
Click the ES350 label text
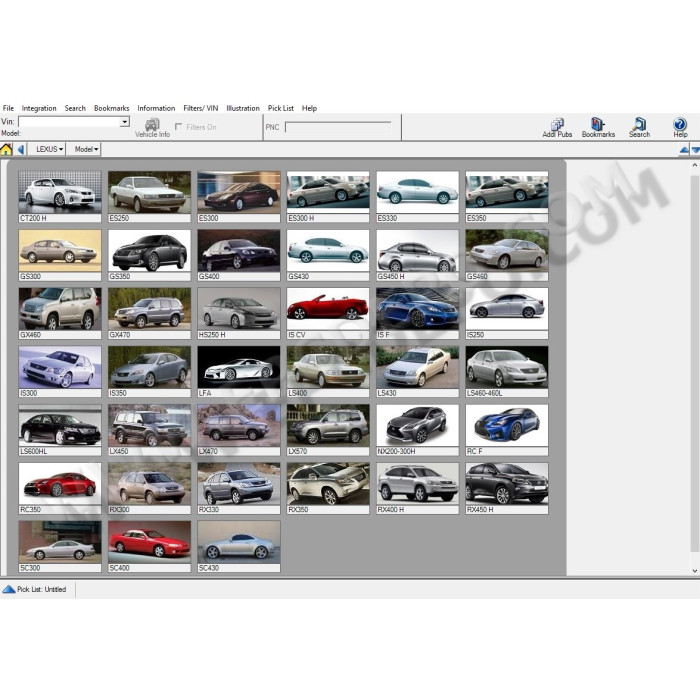point(476,218)
